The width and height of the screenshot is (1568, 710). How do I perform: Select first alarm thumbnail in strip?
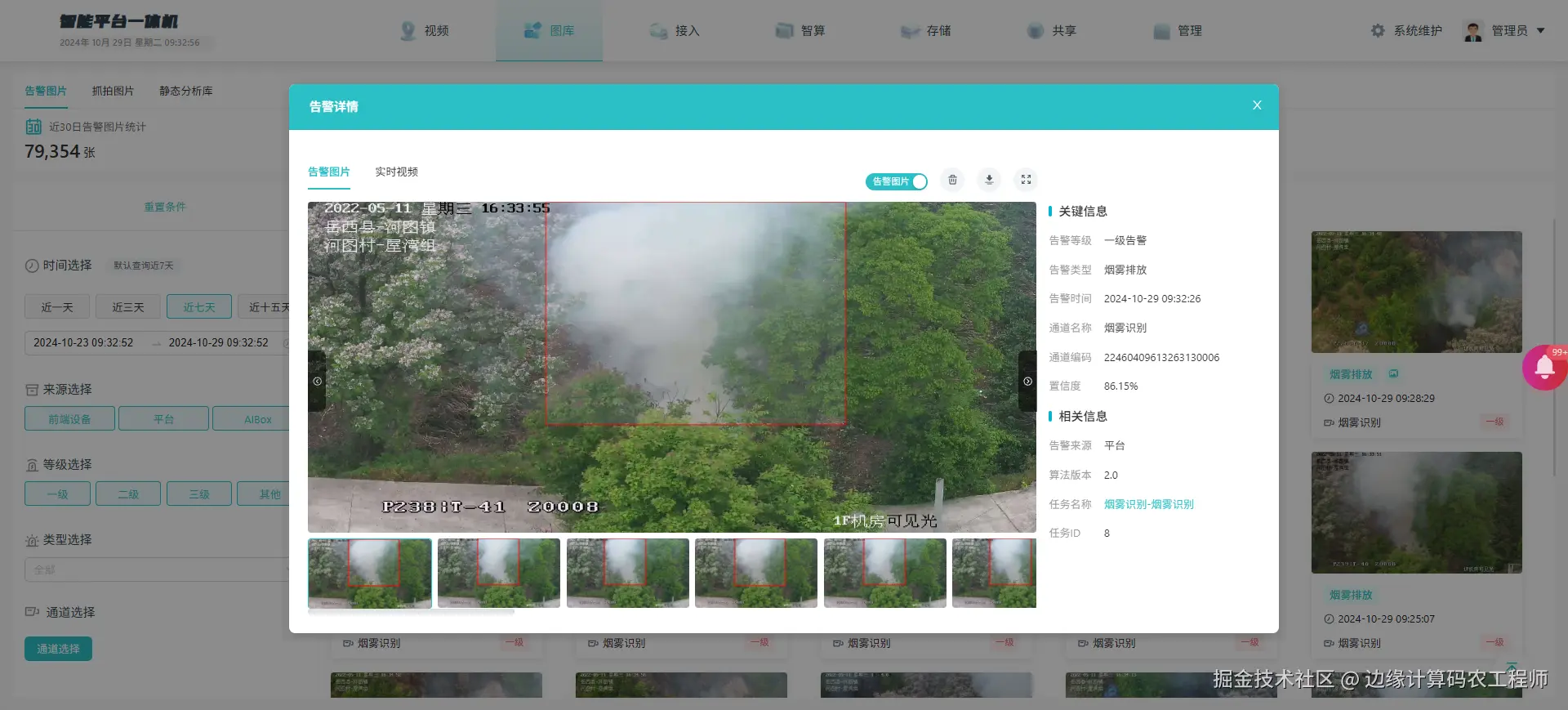pos(370,573)
